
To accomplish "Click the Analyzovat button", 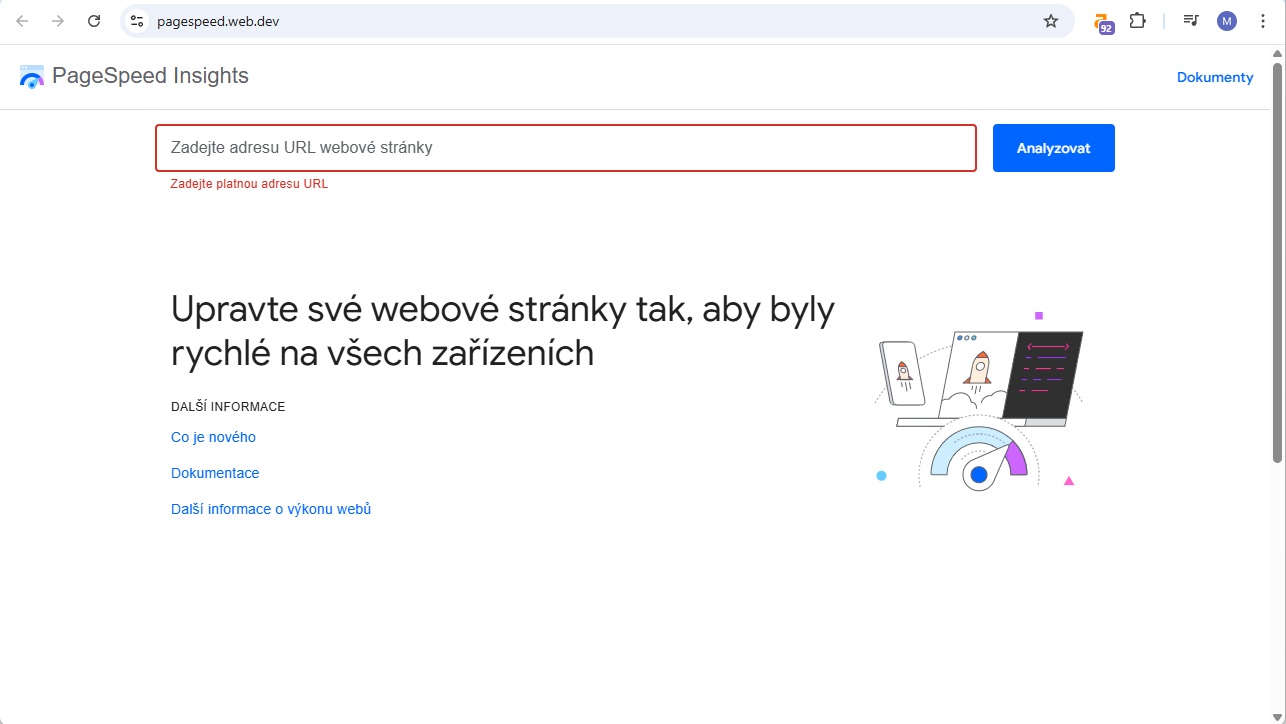I will (1053, 148).
